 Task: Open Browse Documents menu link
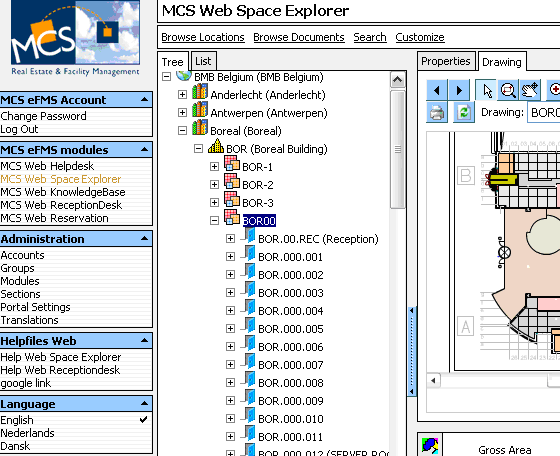[x=299, y=37]
